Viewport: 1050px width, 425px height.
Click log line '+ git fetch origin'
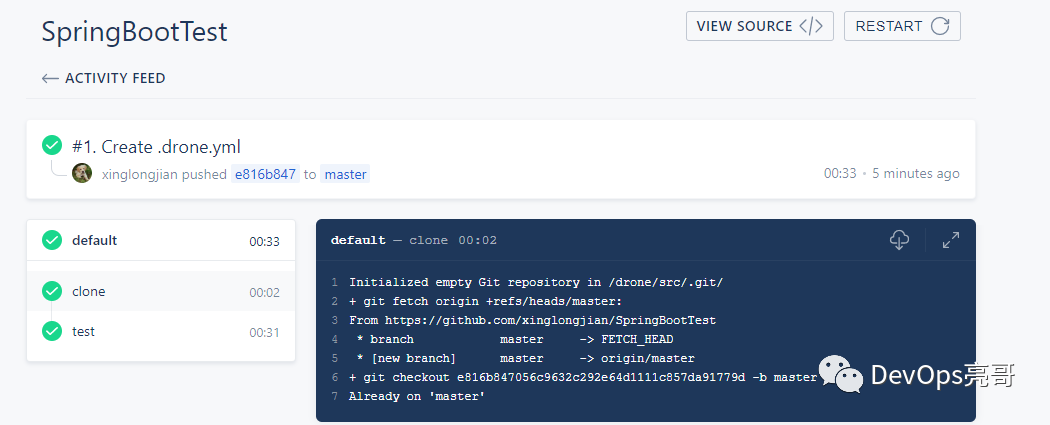tap(485, 302)
